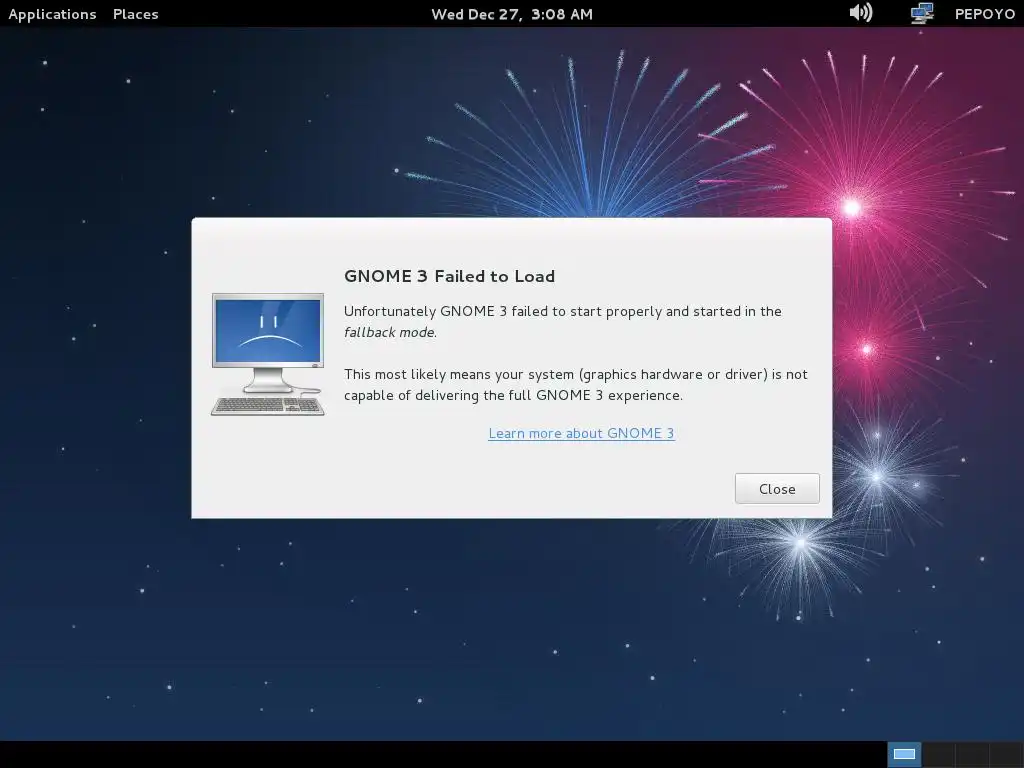Screen dimensions: 1024x768
Task: Open the Applications menu
Action: [x=52, y=14]
